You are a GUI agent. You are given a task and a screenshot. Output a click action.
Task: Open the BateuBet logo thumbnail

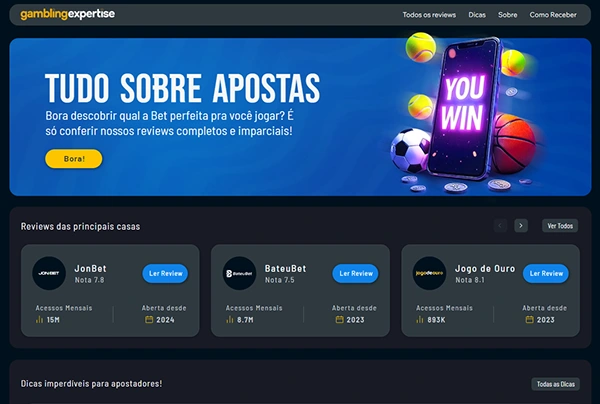[x=239, y=273]
